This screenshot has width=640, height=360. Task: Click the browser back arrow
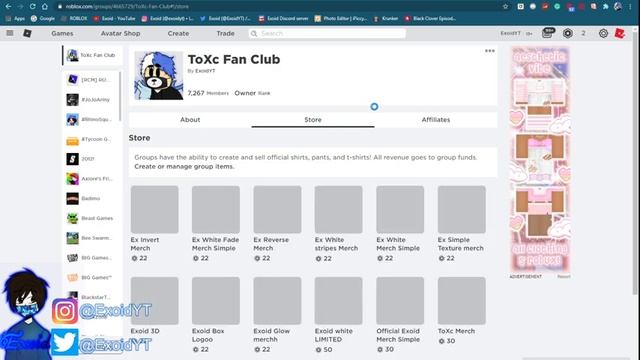click(8, 7)
